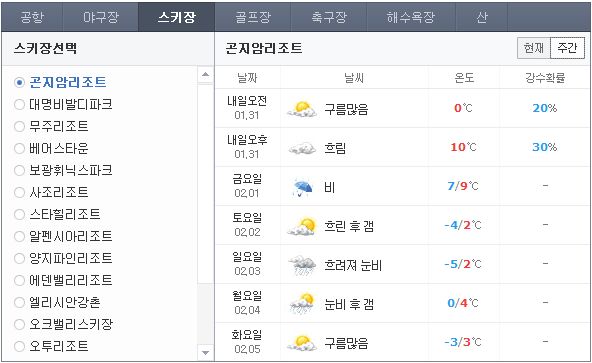592x363 pixels.
Task: Click the 화요일 partly cloudy icon
Action: [x=302, y=343]
